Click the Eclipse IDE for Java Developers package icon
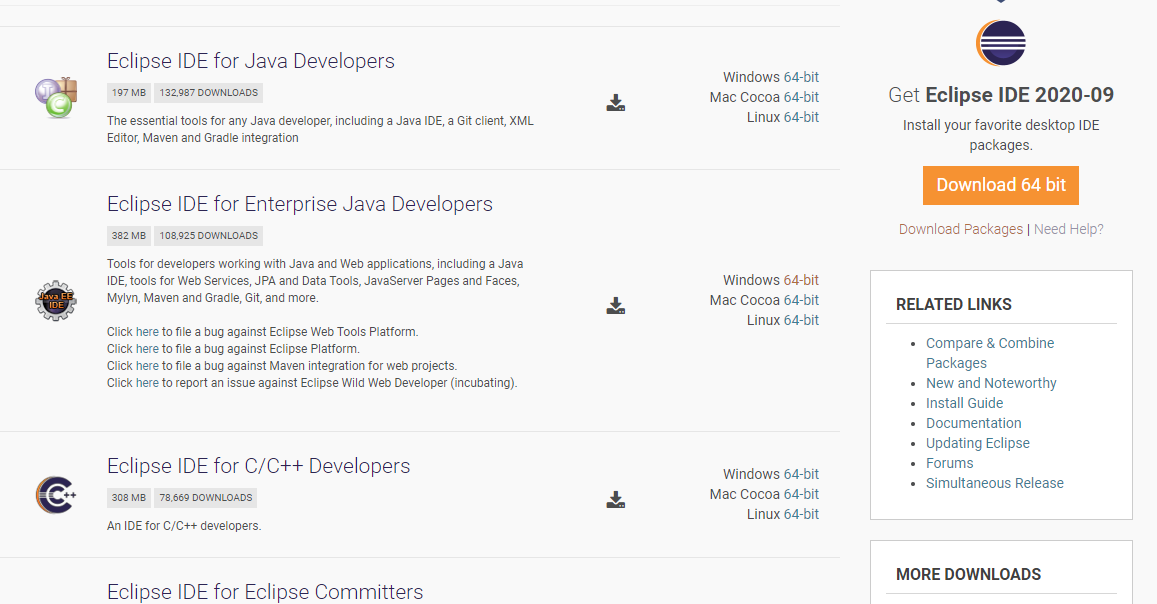The image size is (1157, 604). pos(56,97)
